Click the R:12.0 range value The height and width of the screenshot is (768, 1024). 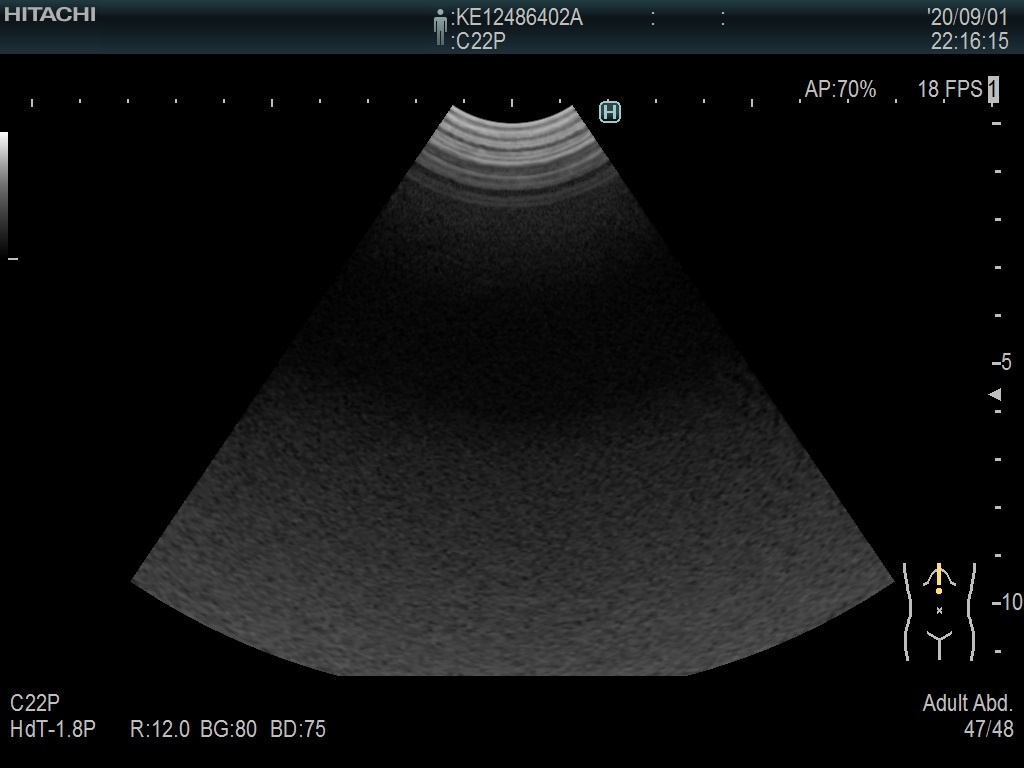160,730
